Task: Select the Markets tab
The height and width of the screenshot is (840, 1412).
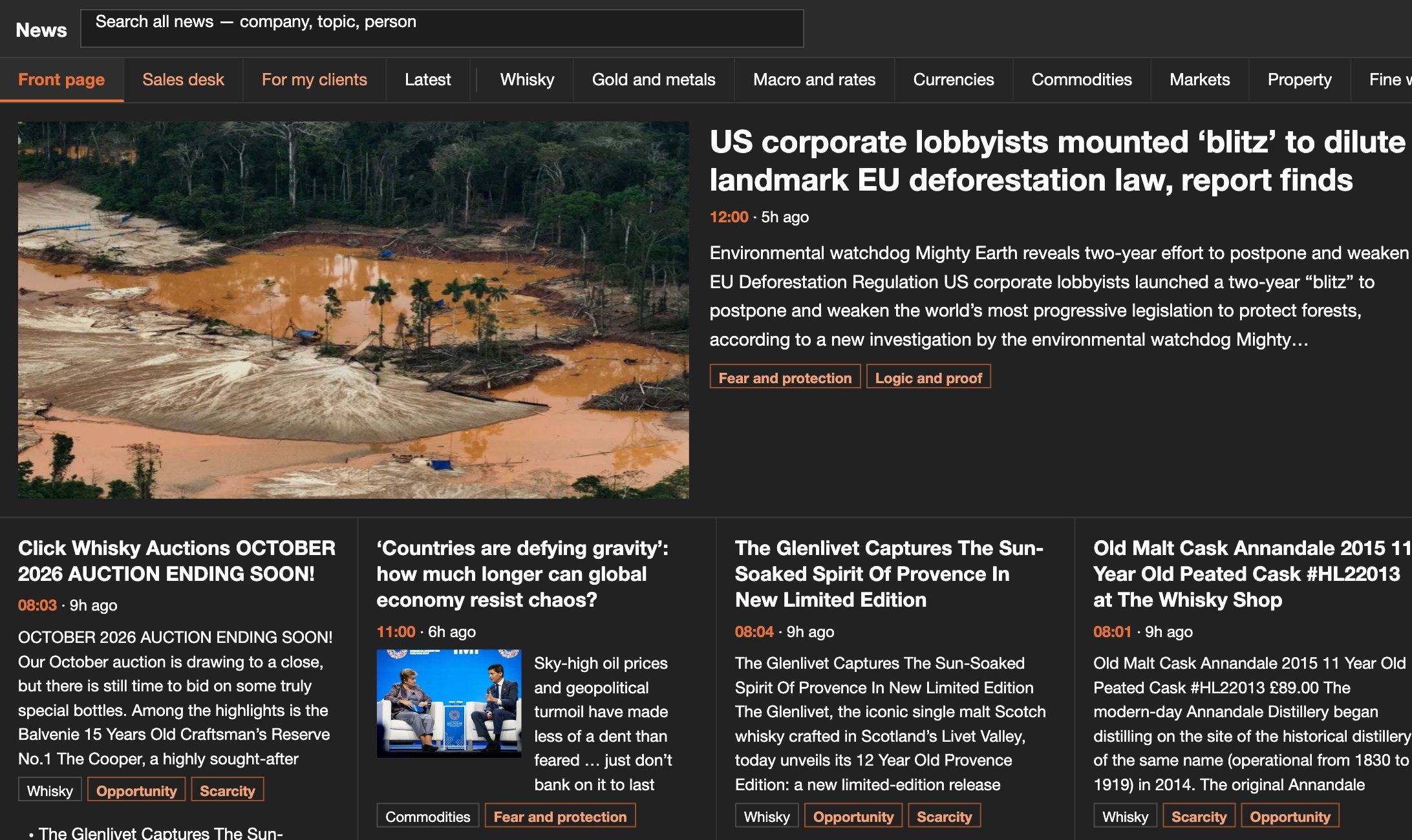Action: pyautogui.click(x=1200, y=79)
